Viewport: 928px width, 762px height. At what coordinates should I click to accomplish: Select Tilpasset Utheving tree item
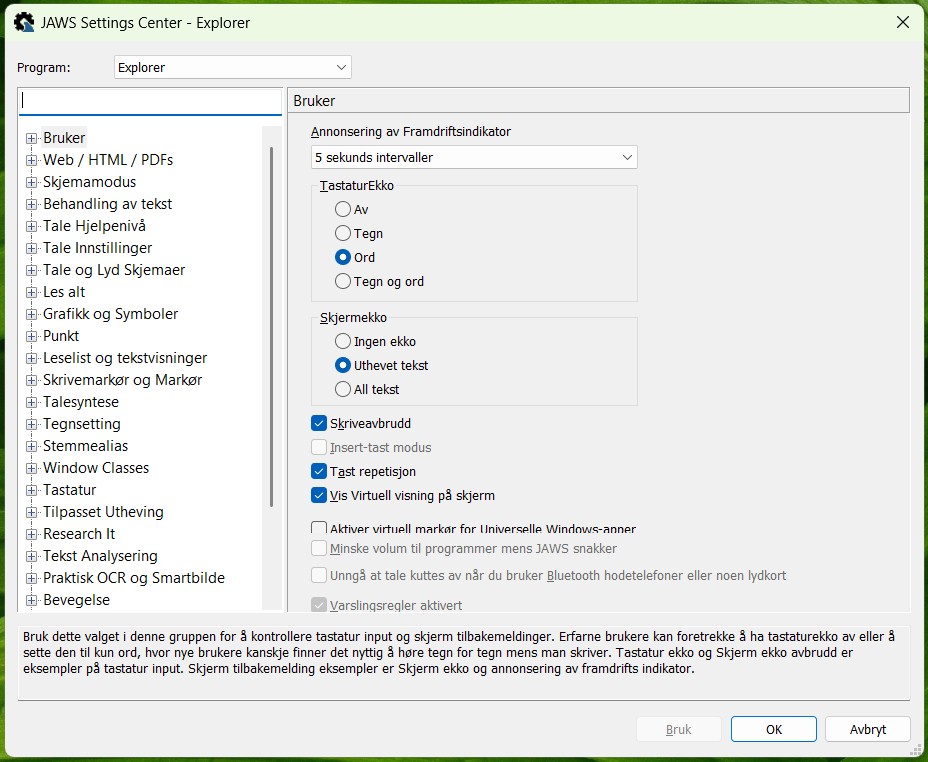click(x=103, y=512)
